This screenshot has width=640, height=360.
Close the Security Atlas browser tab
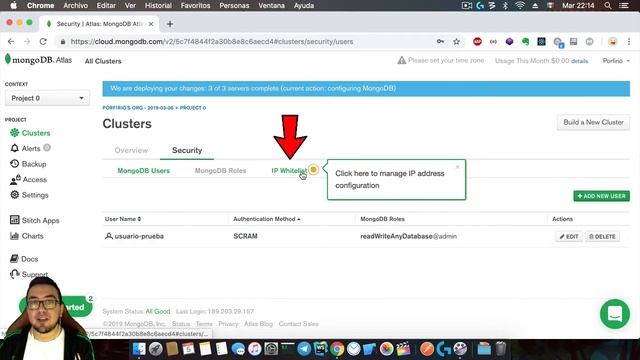coord(151,24)
